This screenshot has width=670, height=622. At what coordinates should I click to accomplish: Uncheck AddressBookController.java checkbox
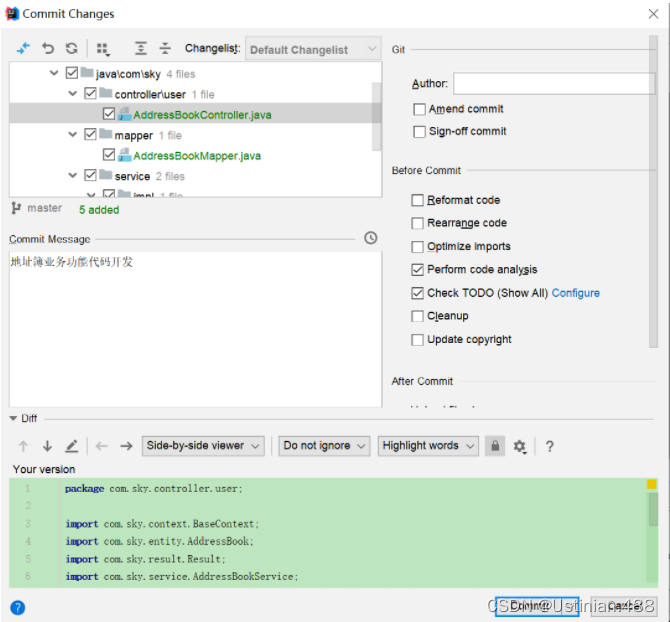point(109,114)
